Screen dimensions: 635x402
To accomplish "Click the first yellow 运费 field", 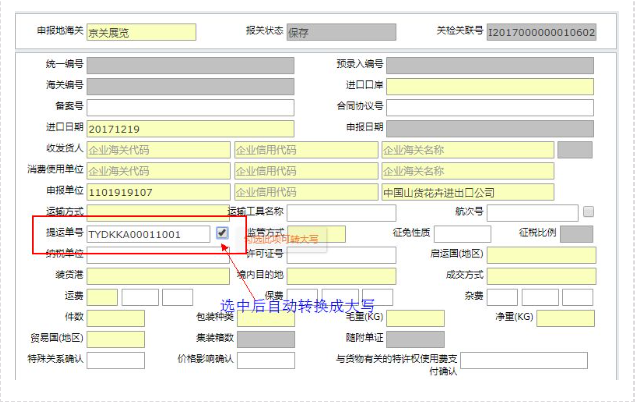I will [x=102, y=297].
